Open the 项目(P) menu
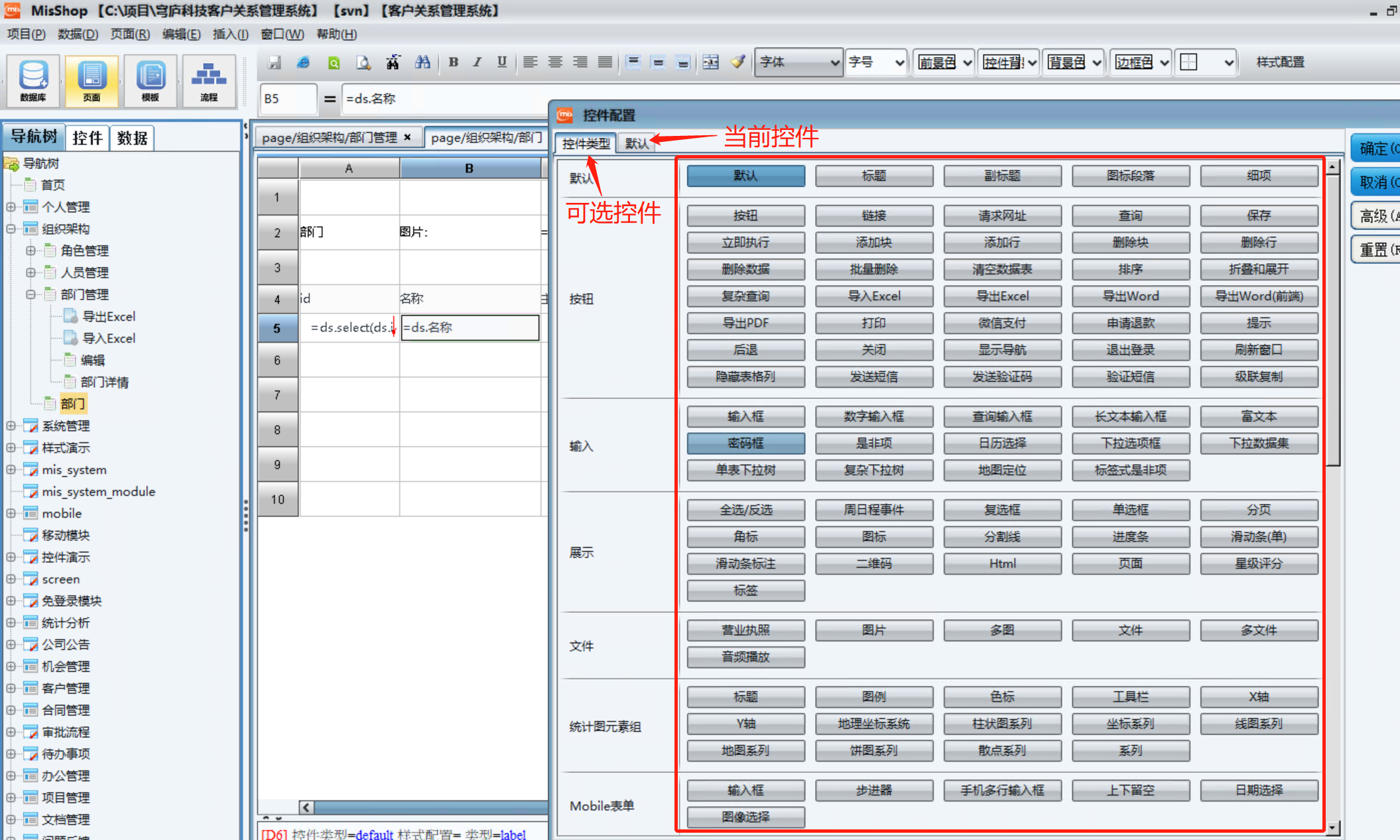 tap(27, 34)
